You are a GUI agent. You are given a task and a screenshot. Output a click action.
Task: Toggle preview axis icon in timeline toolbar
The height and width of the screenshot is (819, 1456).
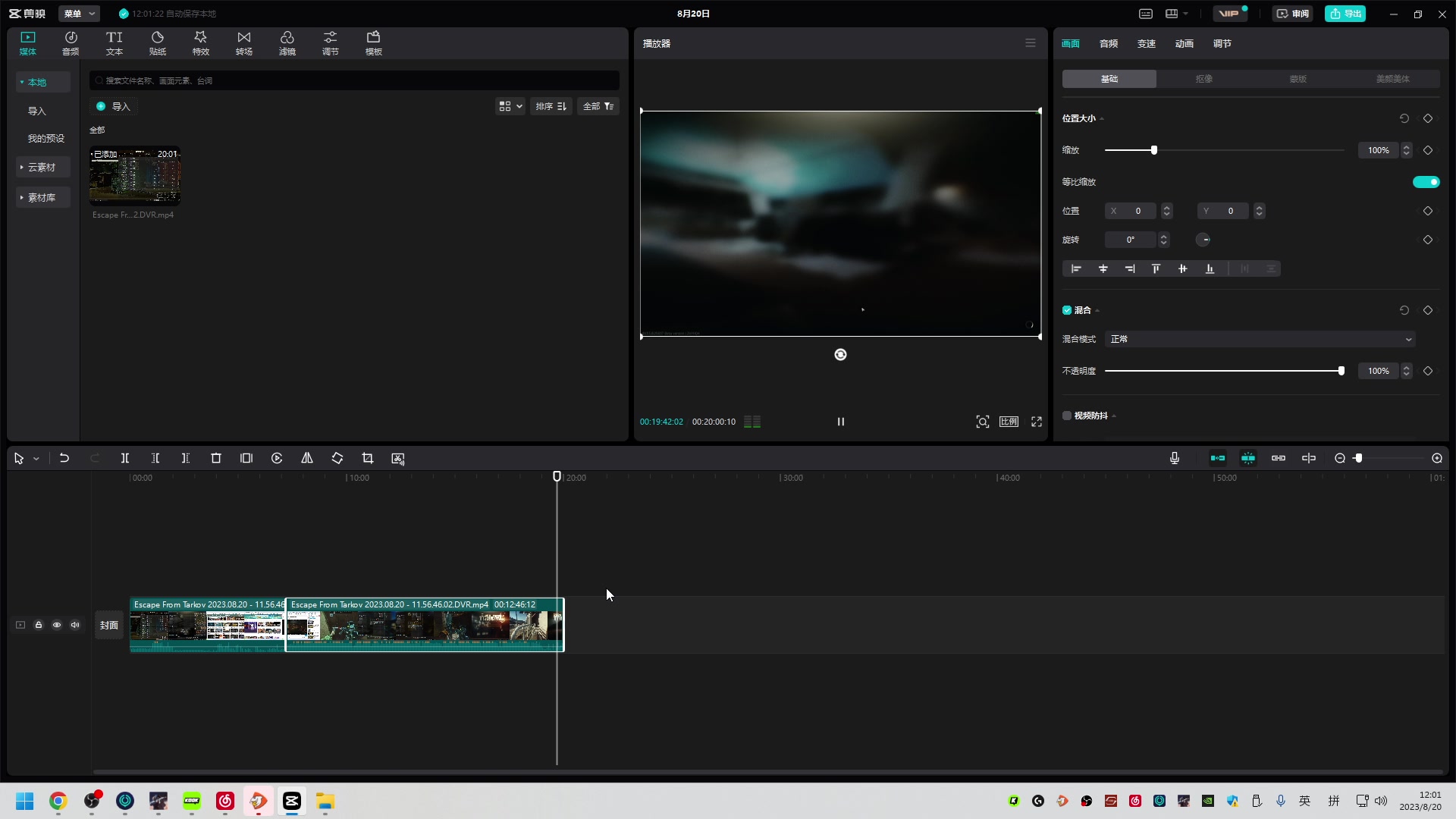pos(1309,458)
